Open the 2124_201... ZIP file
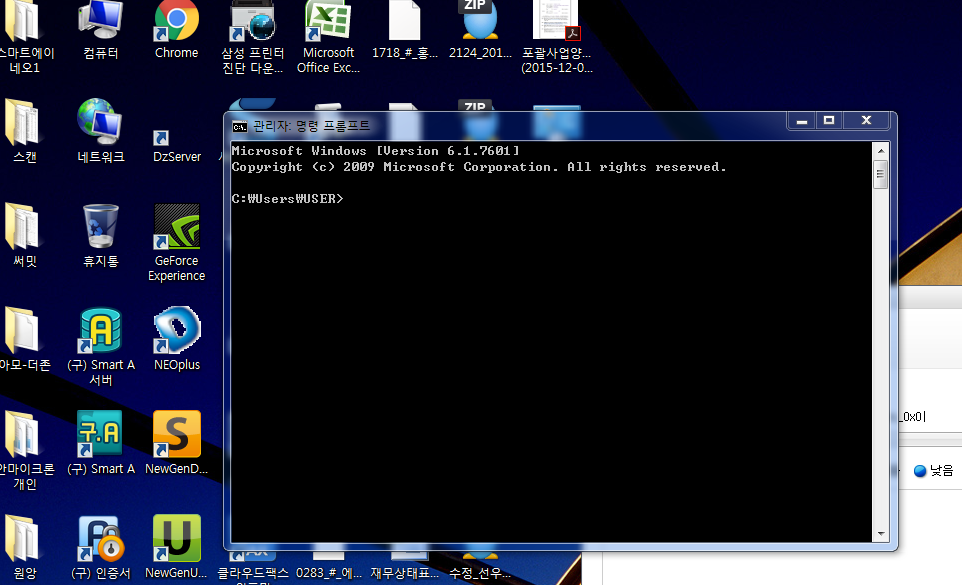Viewport: 962px width, 585px height. pos(480,29)
